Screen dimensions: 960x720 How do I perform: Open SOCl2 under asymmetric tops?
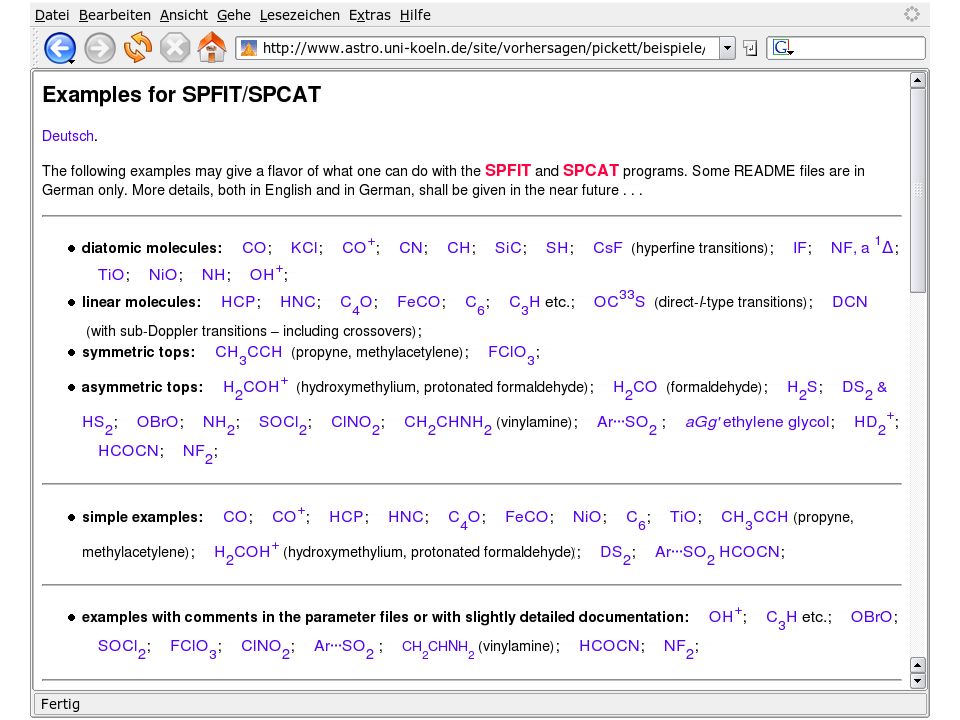pyautogui.click(x=283, y=424)
